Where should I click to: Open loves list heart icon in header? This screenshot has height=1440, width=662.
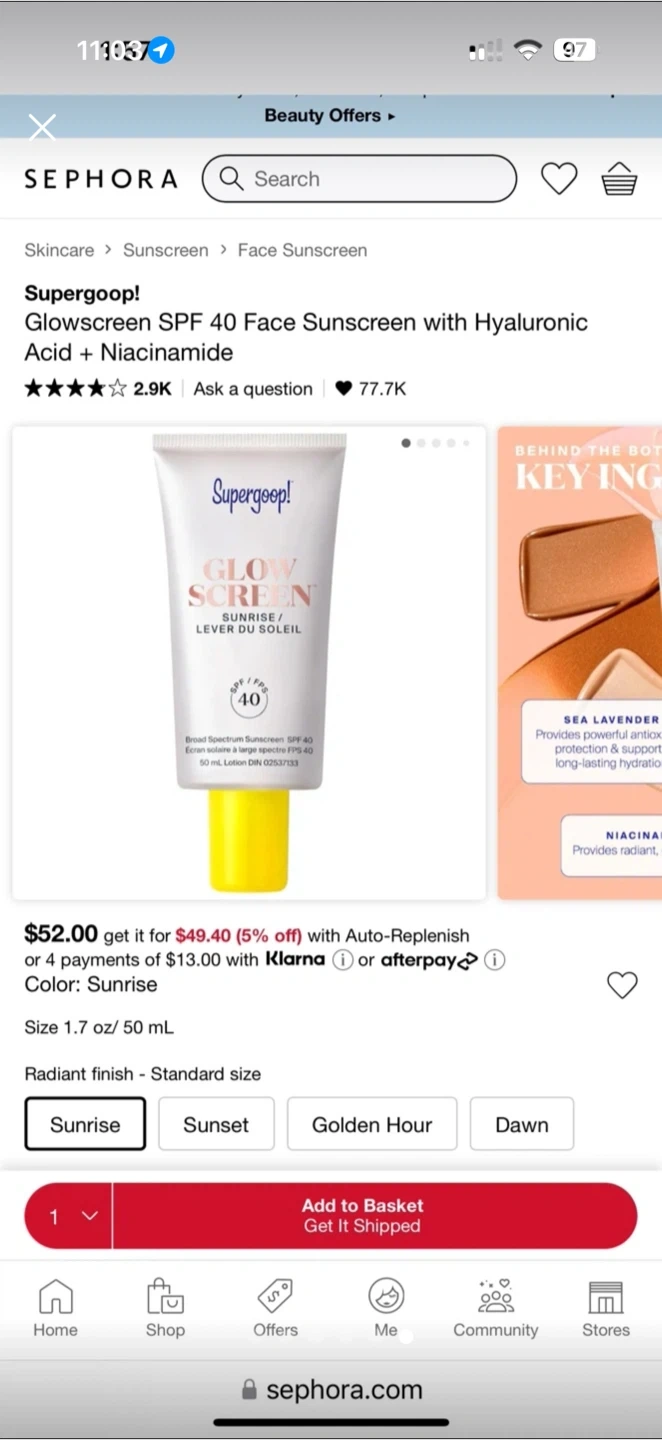[559, 179]
